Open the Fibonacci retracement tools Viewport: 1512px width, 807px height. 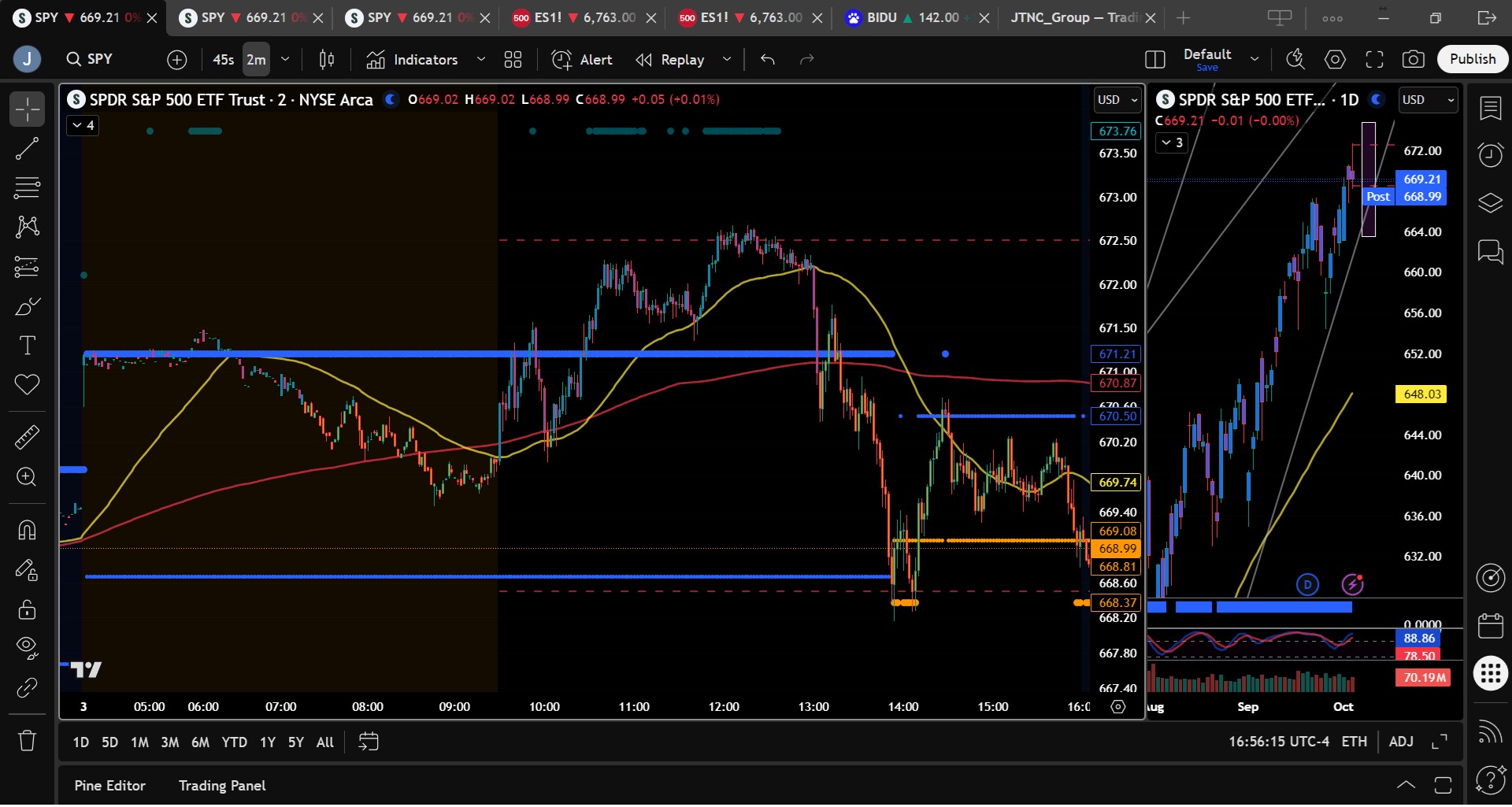[x=27, y=188]
